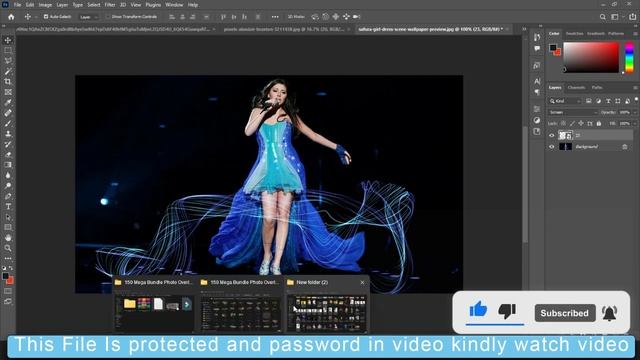Toggle lock image pixels brush icon
Screen dimensions: 640x360
[572, 123]
